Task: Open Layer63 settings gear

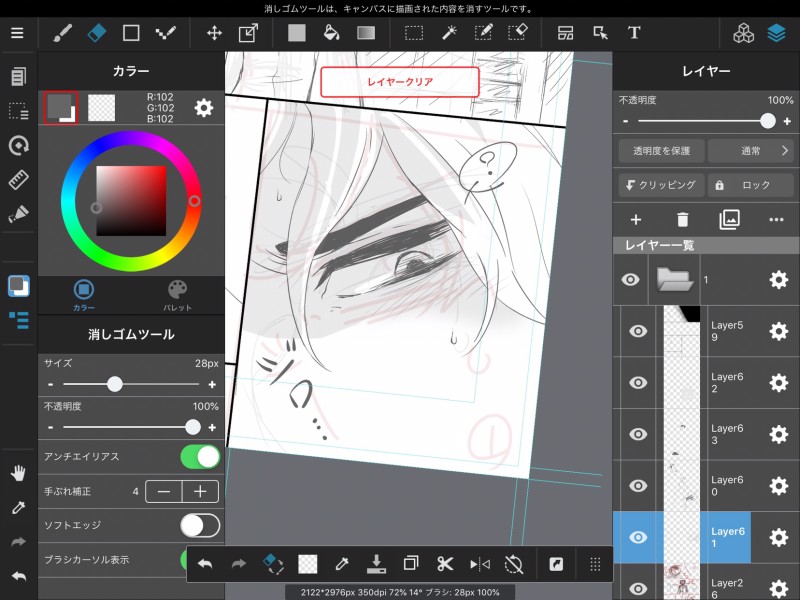Action: coord(779,434)
